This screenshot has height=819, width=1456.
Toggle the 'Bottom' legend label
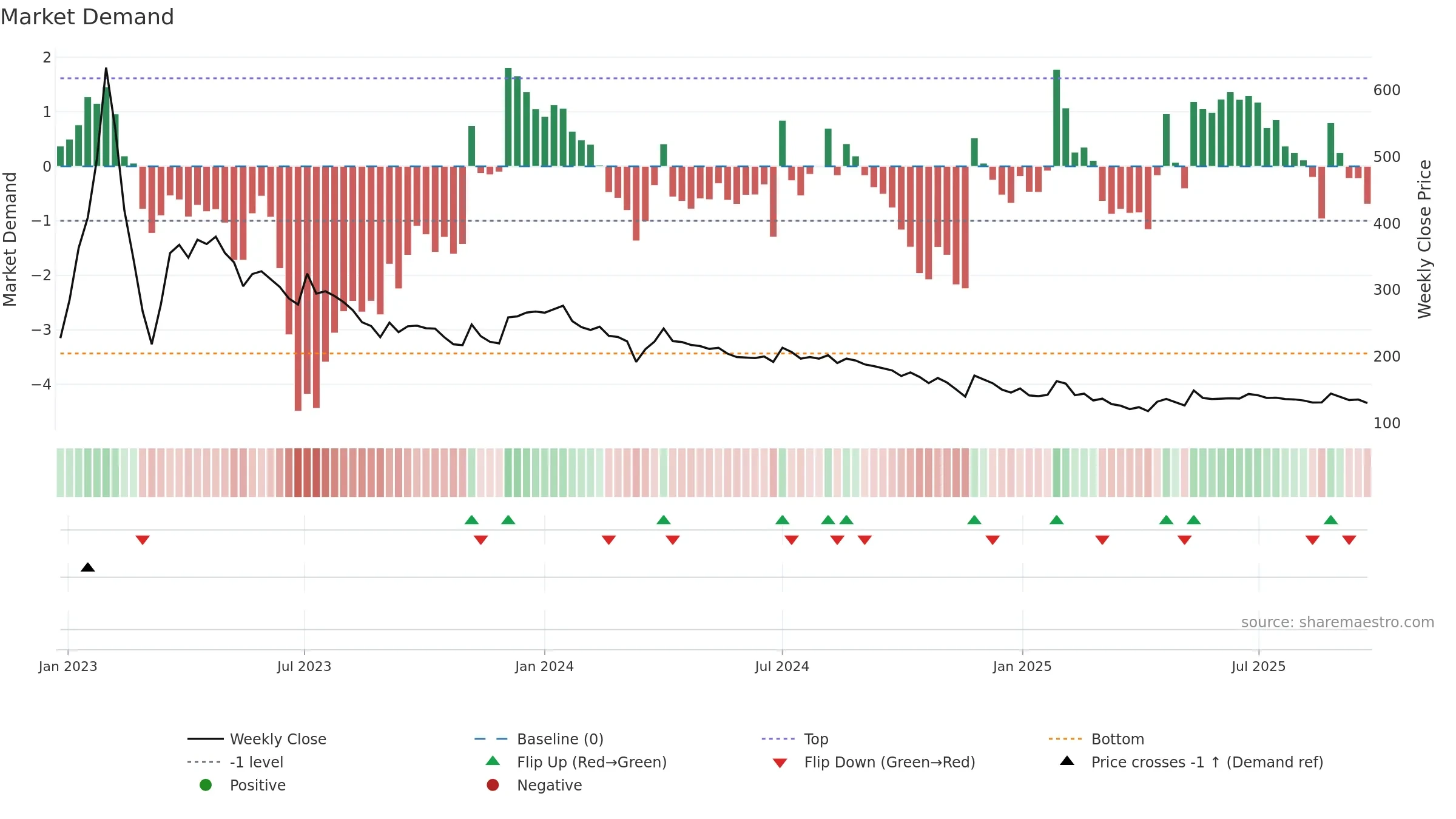click(1117, 739)
